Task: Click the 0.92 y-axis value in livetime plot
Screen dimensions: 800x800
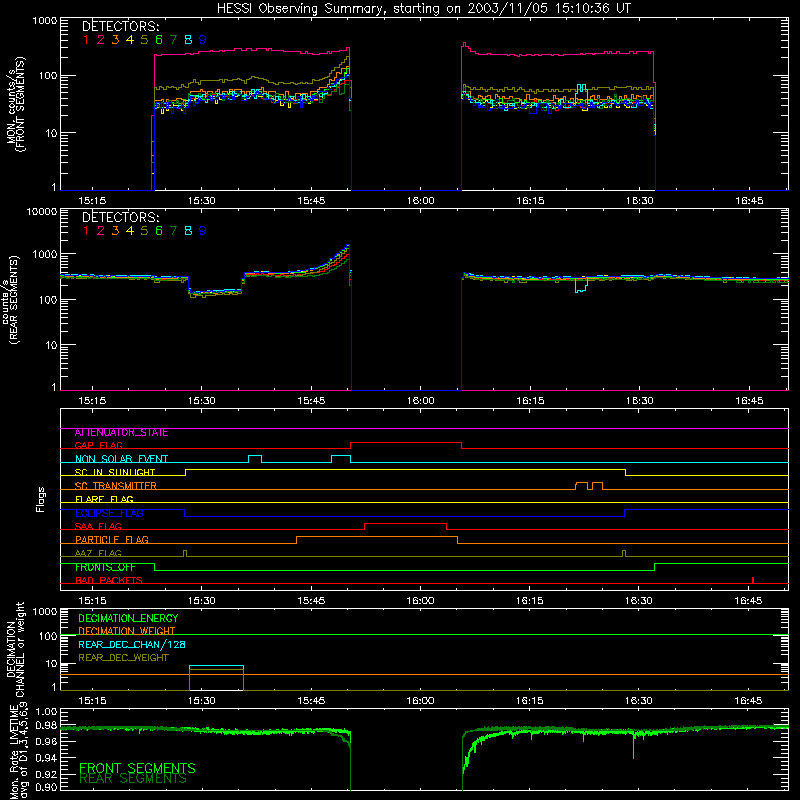Action: [46, 774]
